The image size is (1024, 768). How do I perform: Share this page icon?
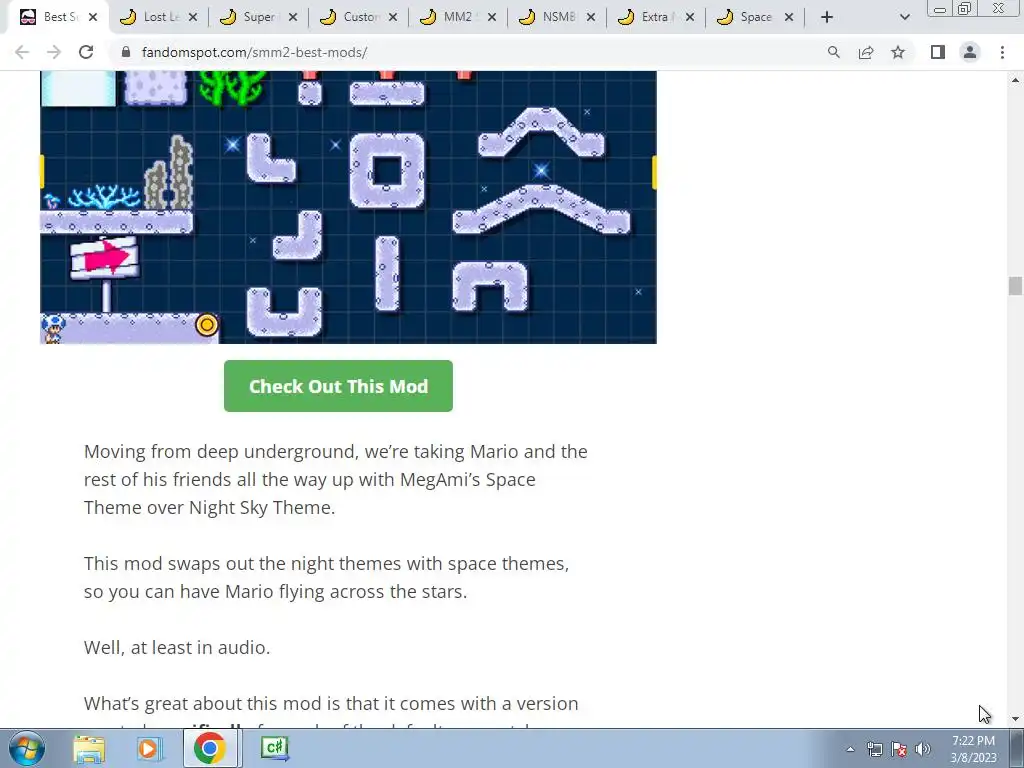866,52
